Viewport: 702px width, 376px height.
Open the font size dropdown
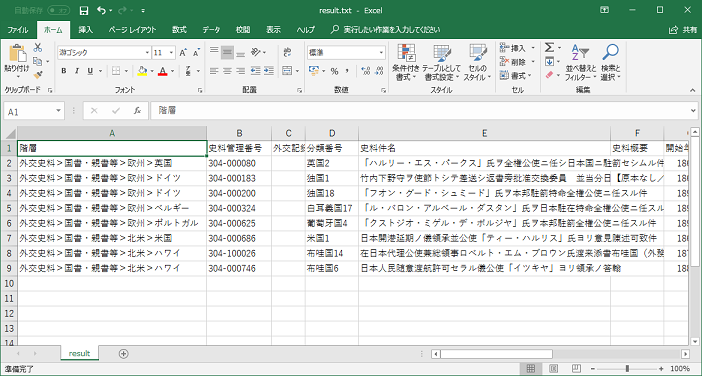click(171, 53)
